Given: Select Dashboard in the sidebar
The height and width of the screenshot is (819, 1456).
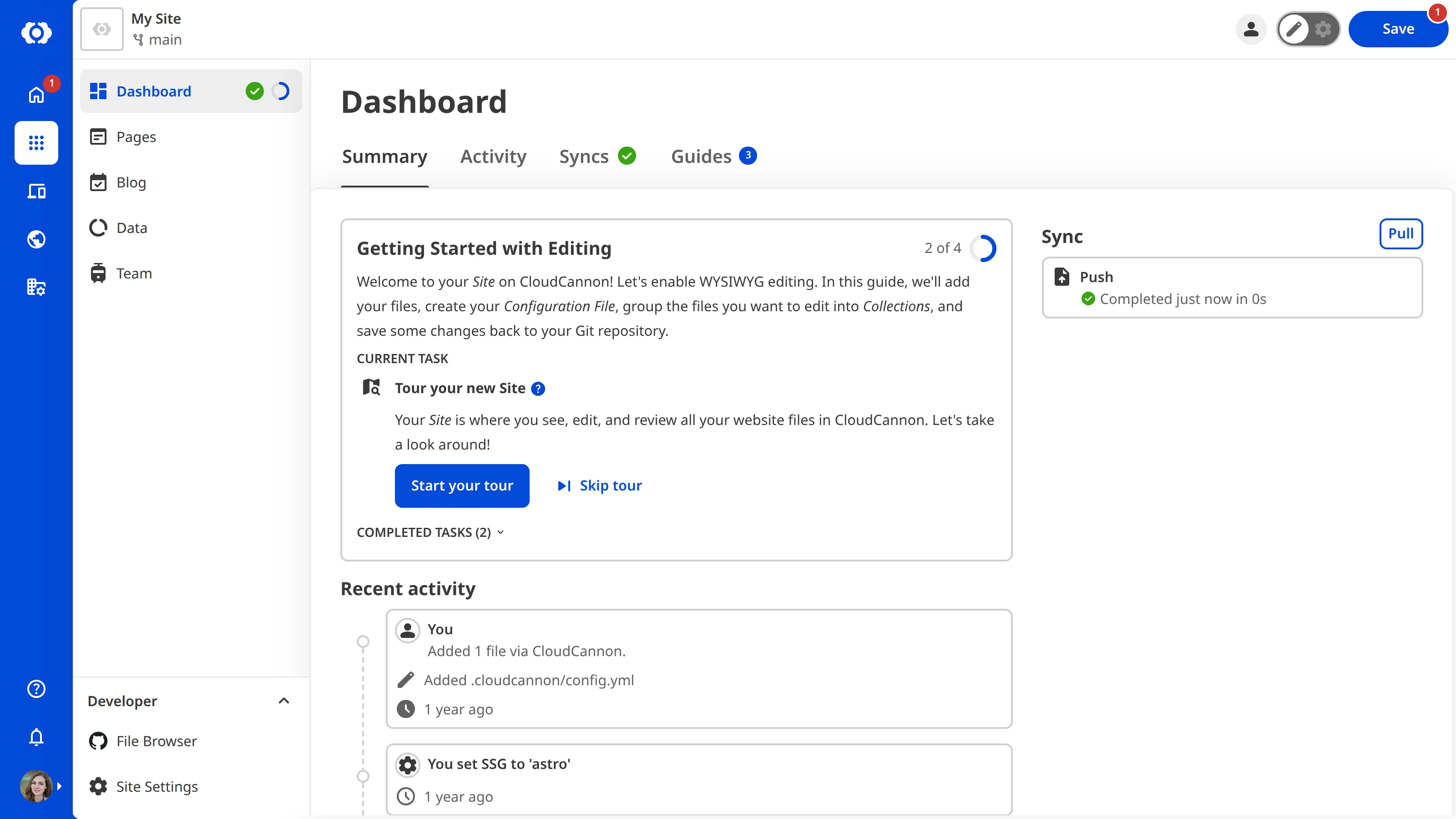Looking at the screenshot, I should [x=191, y=91].
